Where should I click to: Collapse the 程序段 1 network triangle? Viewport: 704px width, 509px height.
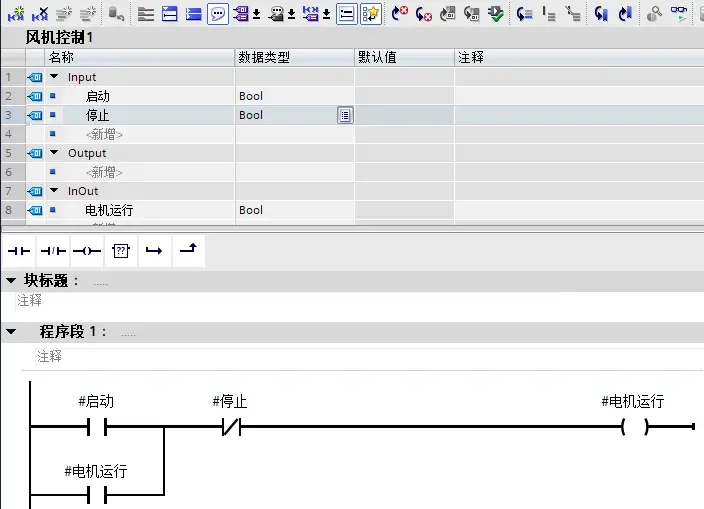click(x=11, y=332)
